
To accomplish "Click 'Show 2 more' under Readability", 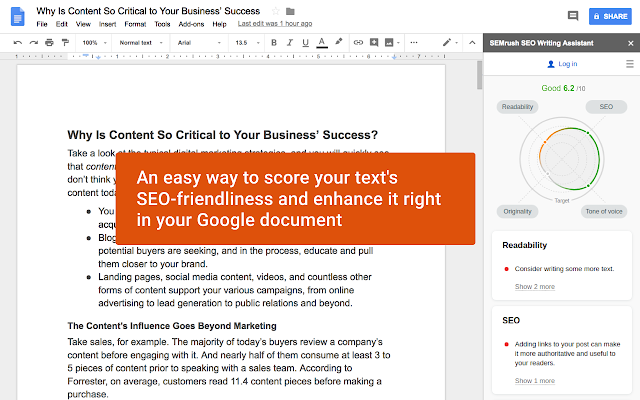I will click(x=535, y=287).
